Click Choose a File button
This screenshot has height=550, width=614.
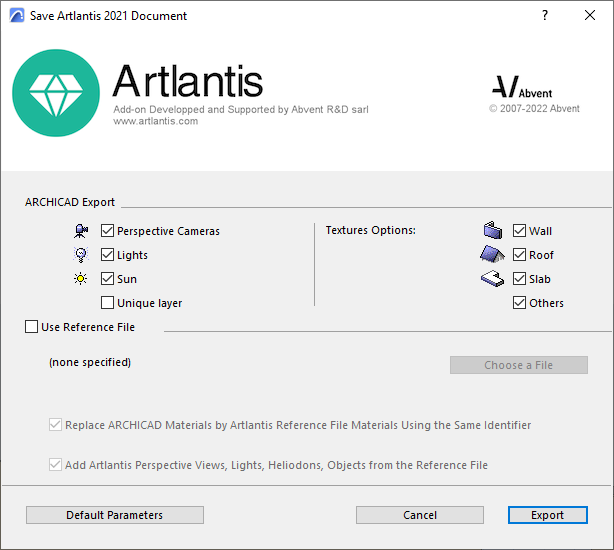(519, 365)
